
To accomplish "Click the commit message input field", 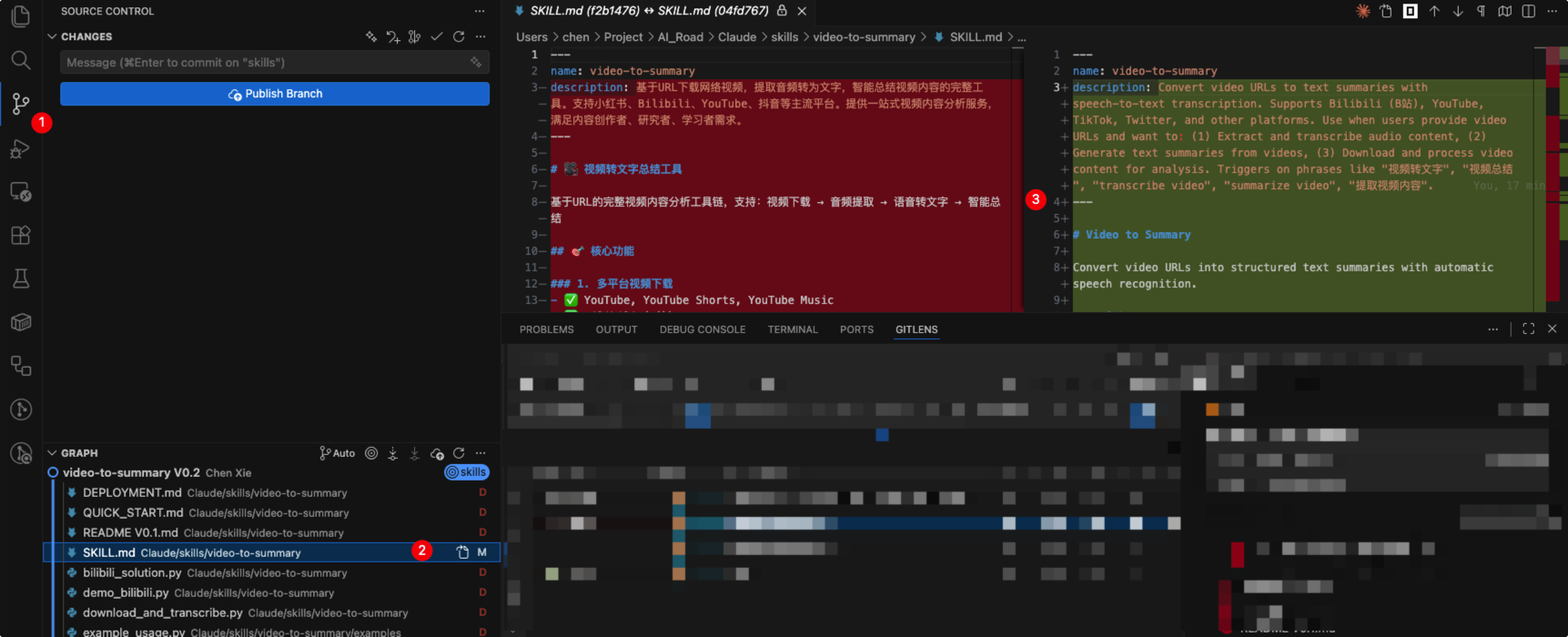I will pos(264,62).
